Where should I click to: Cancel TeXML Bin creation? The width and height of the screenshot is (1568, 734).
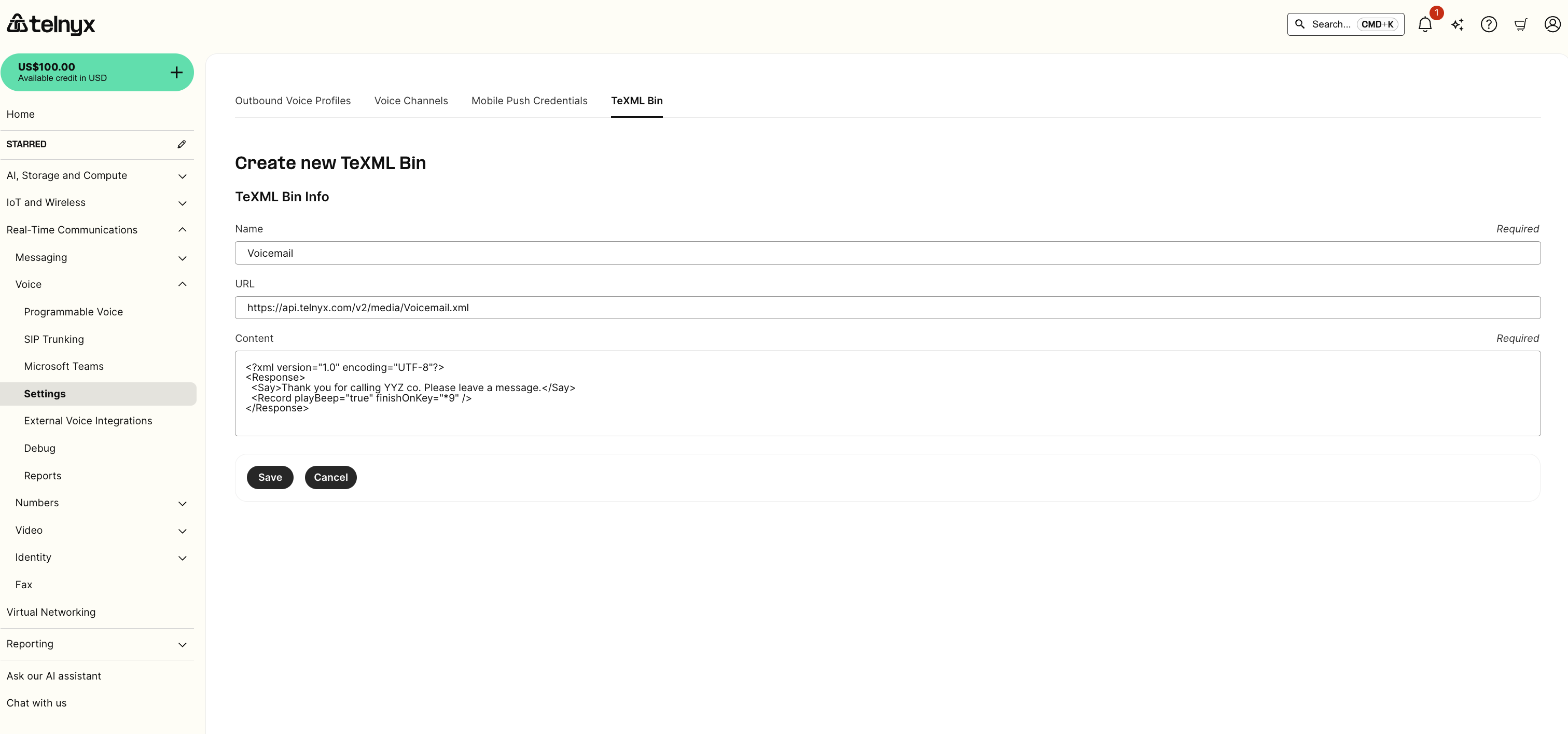(x=330, y=478)
